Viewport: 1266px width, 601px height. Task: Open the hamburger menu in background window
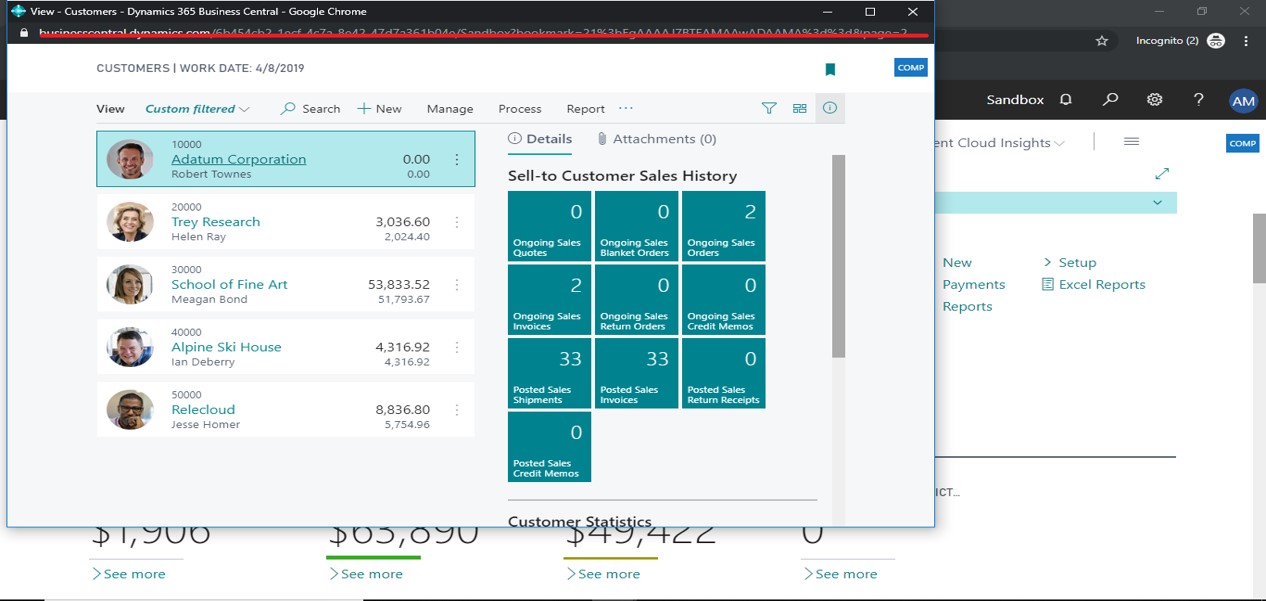click(1131, 142)
